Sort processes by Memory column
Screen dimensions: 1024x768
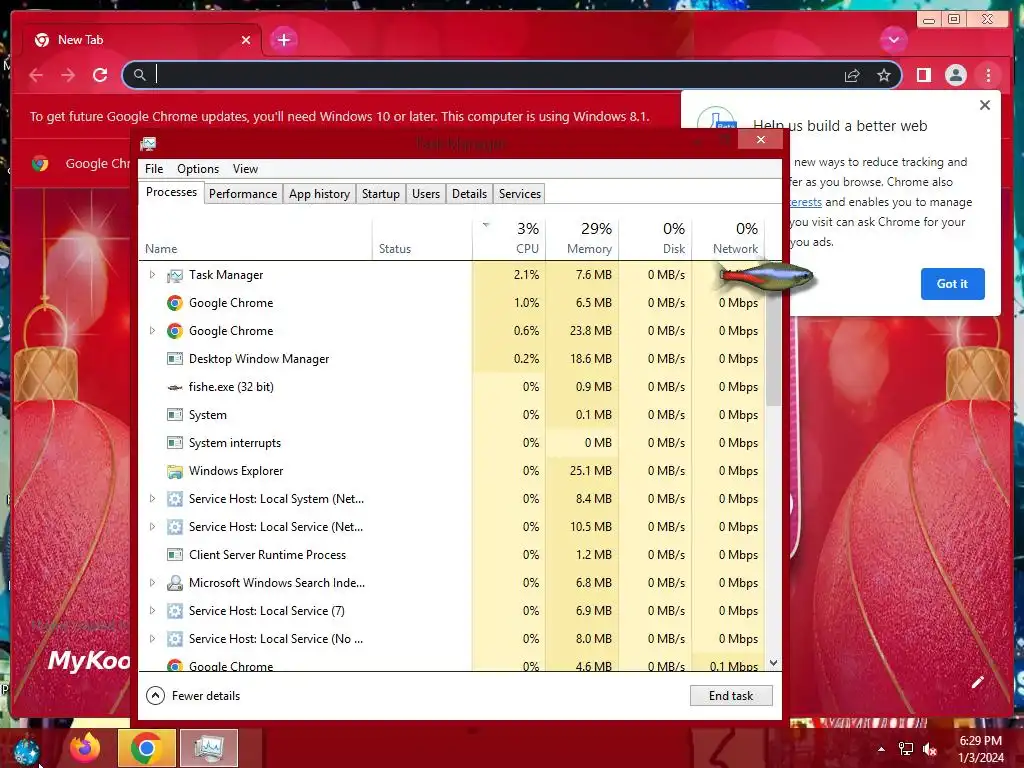[x=583, y=238]
